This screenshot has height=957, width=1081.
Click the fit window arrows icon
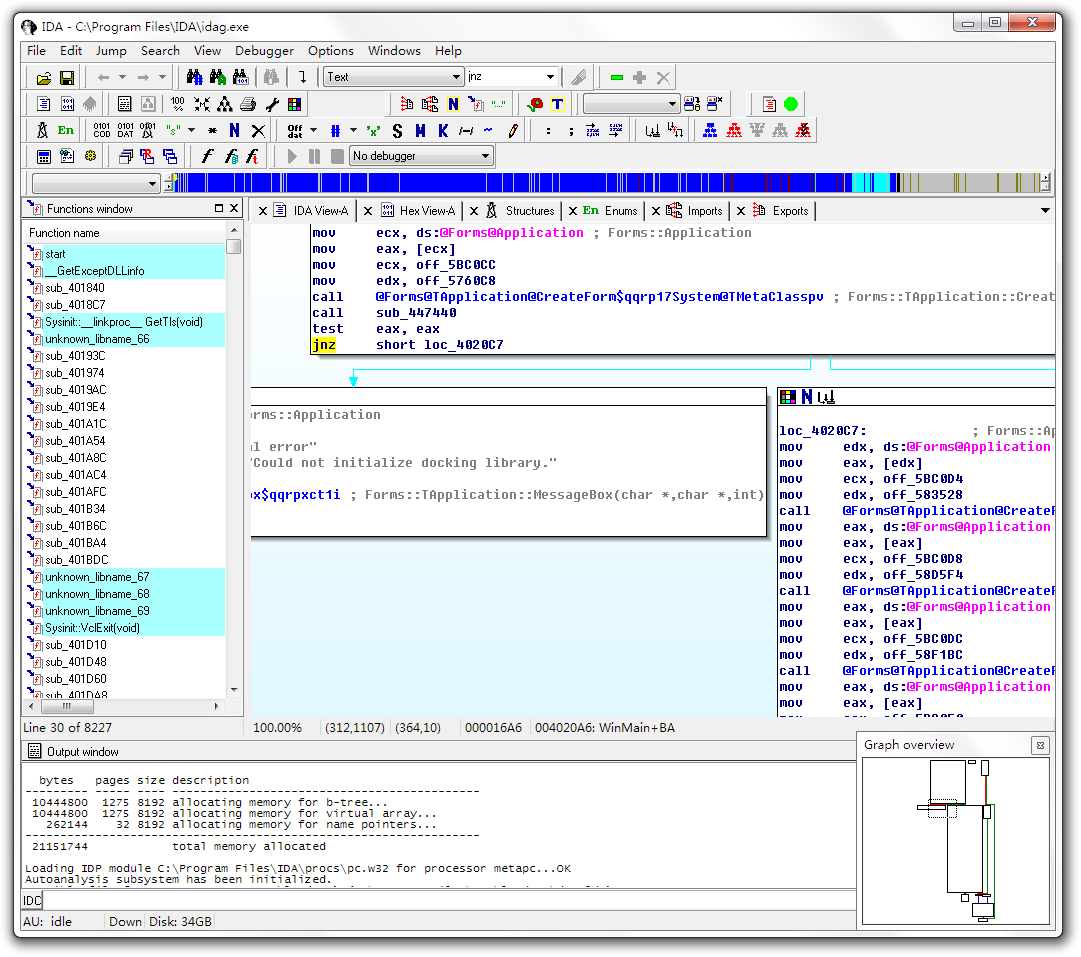[202, 104]
